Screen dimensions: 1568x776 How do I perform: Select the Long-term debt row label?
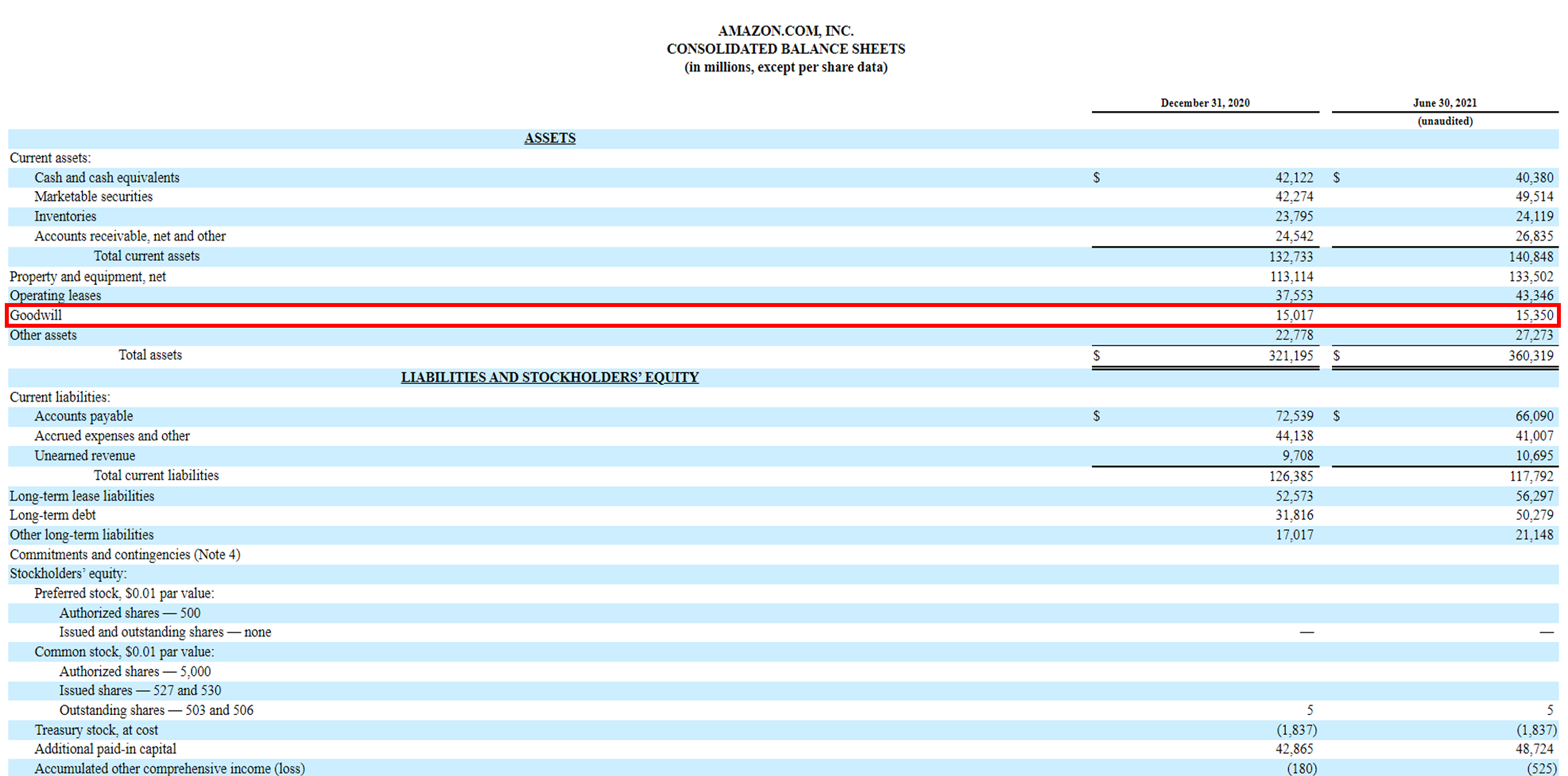point(53,515)
